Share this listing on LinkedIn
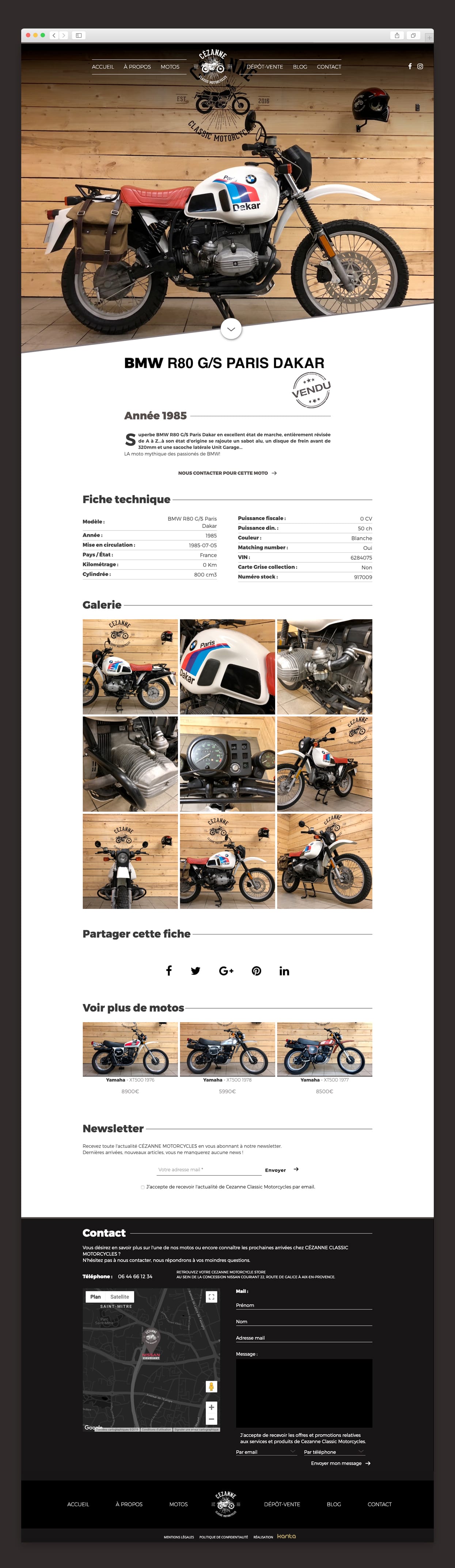Viewport: 455px width, 1568px height. 284,971
